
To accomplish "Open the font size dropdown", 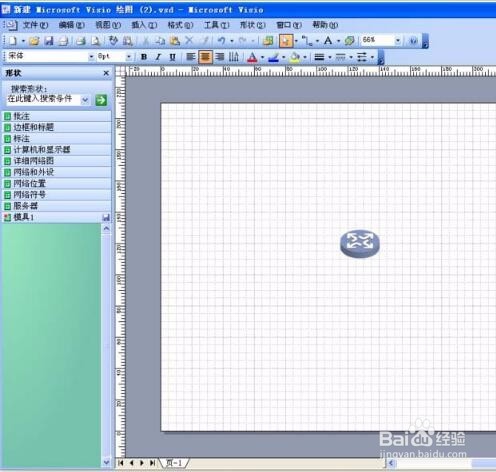I will click(x=128, y=57).
